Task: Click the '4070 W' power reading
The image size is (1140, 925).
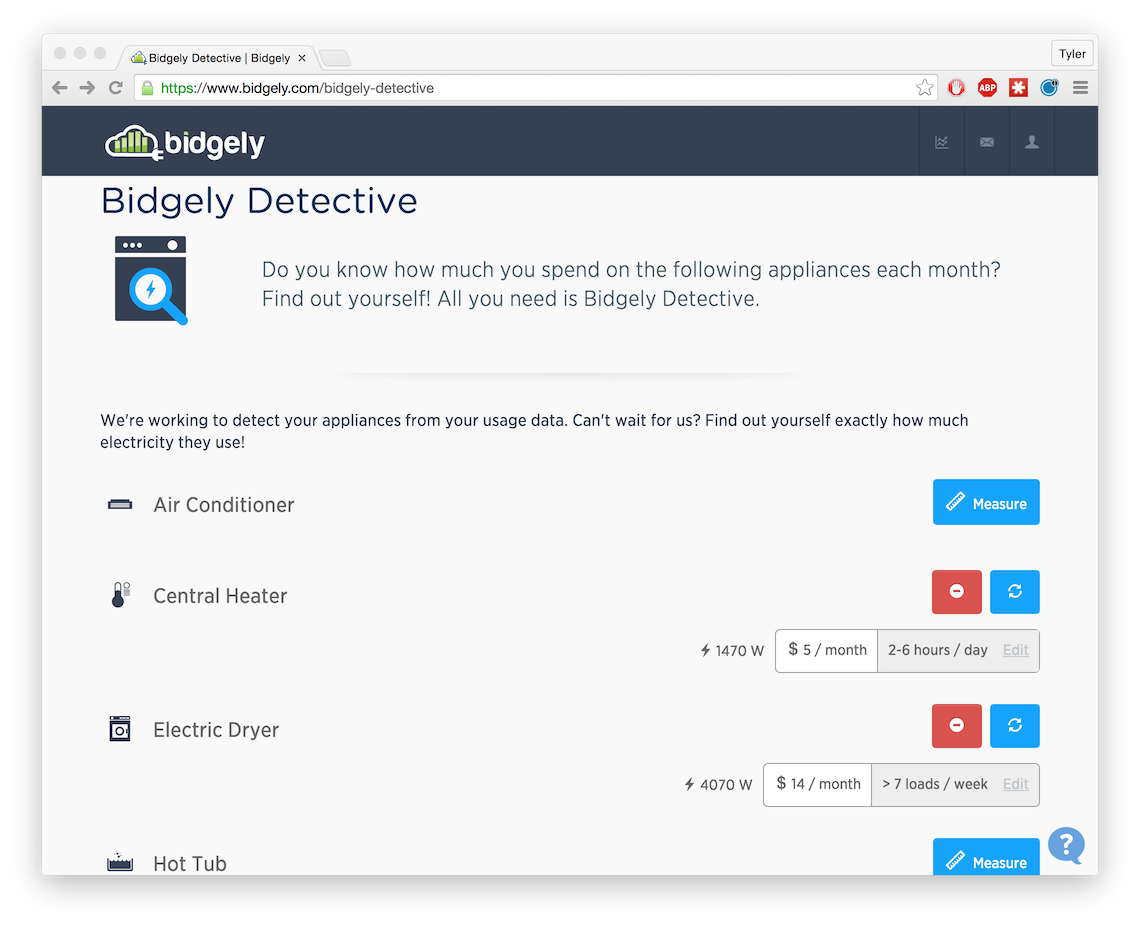Action: (718, 785)
